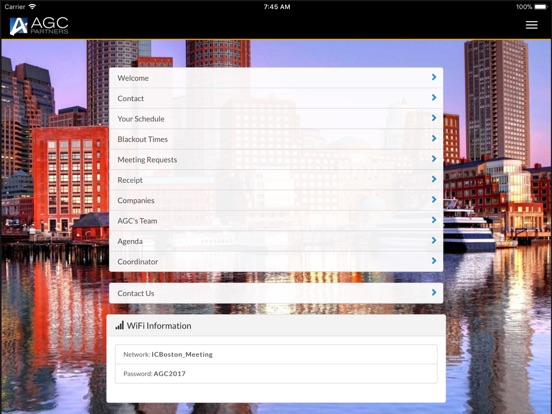
Task: Select the Network ICBoston_Meeting field
Action: [x=276, y=354]
